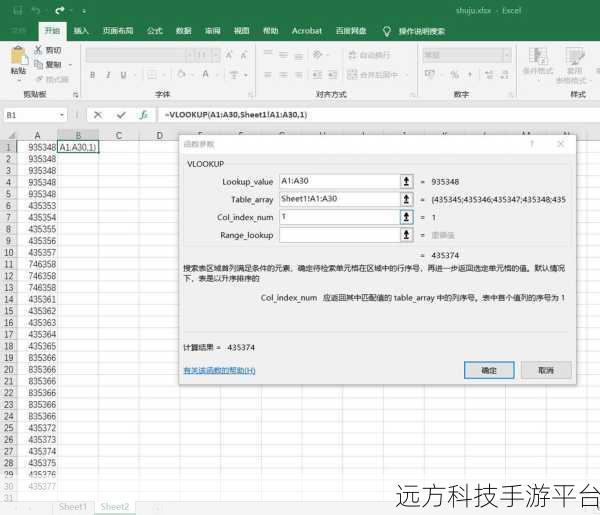Click the Enter checkmark in formula bar
Viewport: 600px width, 515px height.
(121, 115)
